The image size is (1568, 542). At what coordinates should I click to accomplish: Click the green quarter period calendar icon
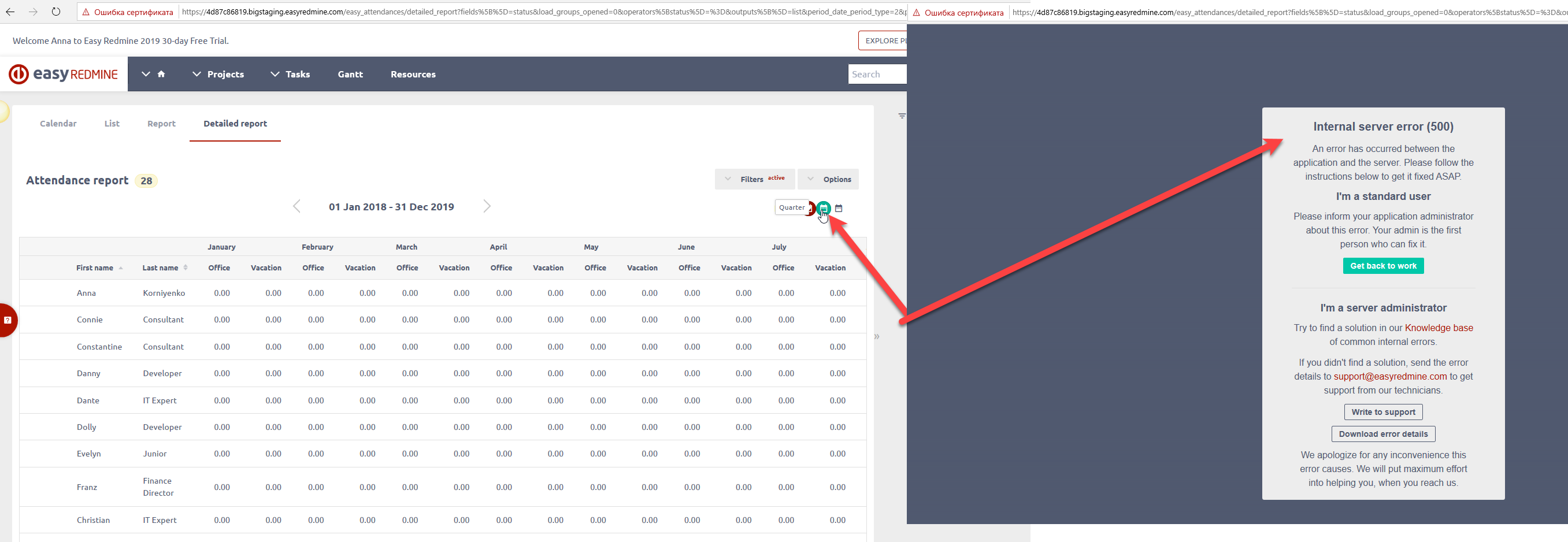click(x=823, y=208)
